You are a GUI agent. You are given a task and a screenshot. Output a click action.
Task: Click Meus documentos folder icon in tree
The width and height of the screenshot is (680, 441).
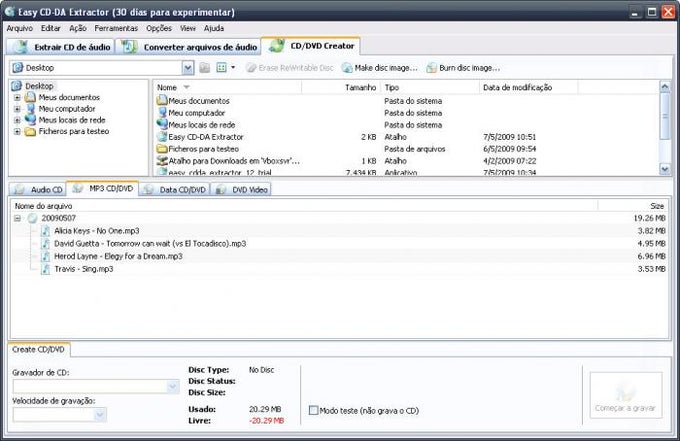tap(30, 97)
